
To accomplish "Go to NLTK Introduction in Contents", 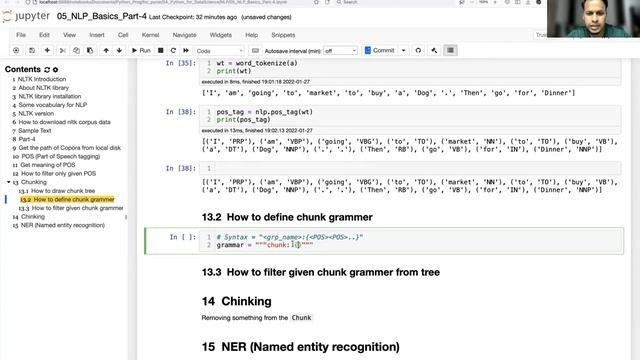I will 42,79.
